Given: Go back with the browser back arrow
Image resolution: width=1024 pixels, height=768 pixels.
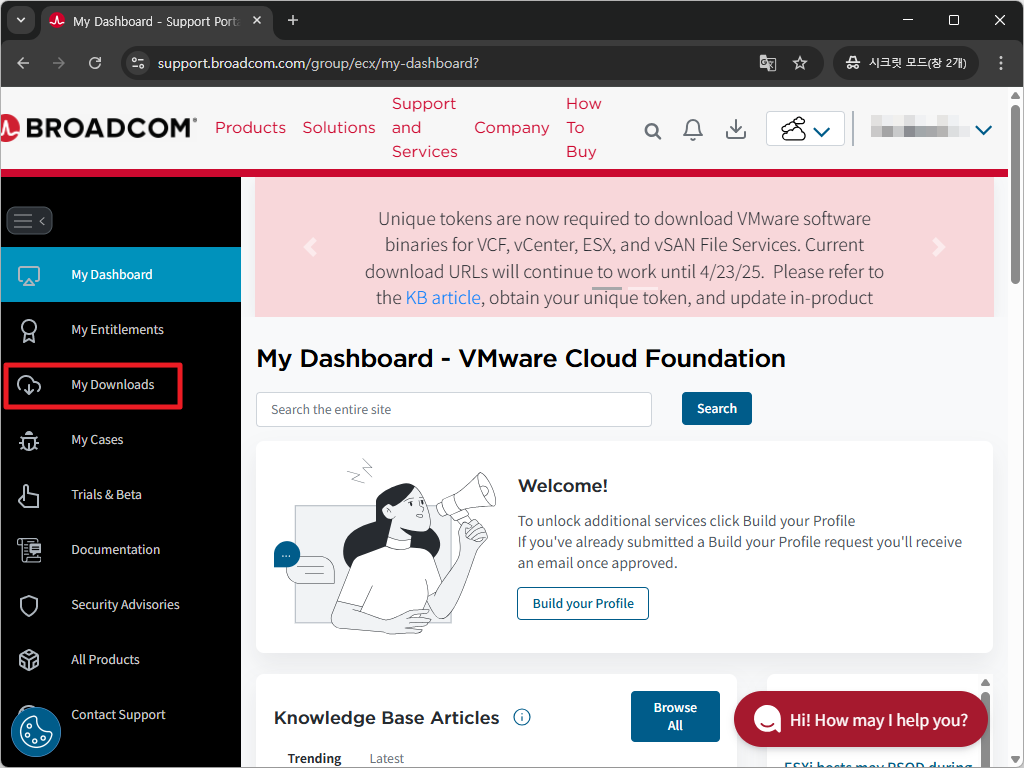Looking at the screenshot, I should [x=24, y=63].
